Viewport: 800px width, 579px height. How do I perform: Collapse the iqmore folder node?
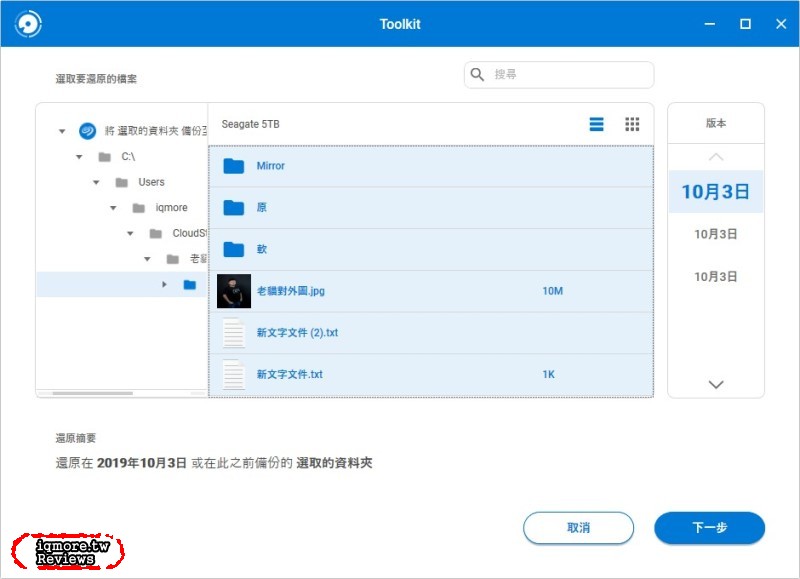pyautogui.click(x=113, y=208)
